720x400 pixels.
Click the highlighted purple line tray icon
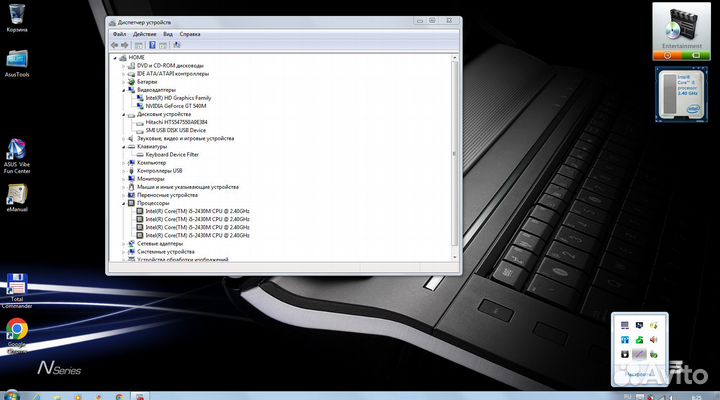pyautogui.click(x=639, y=354)
